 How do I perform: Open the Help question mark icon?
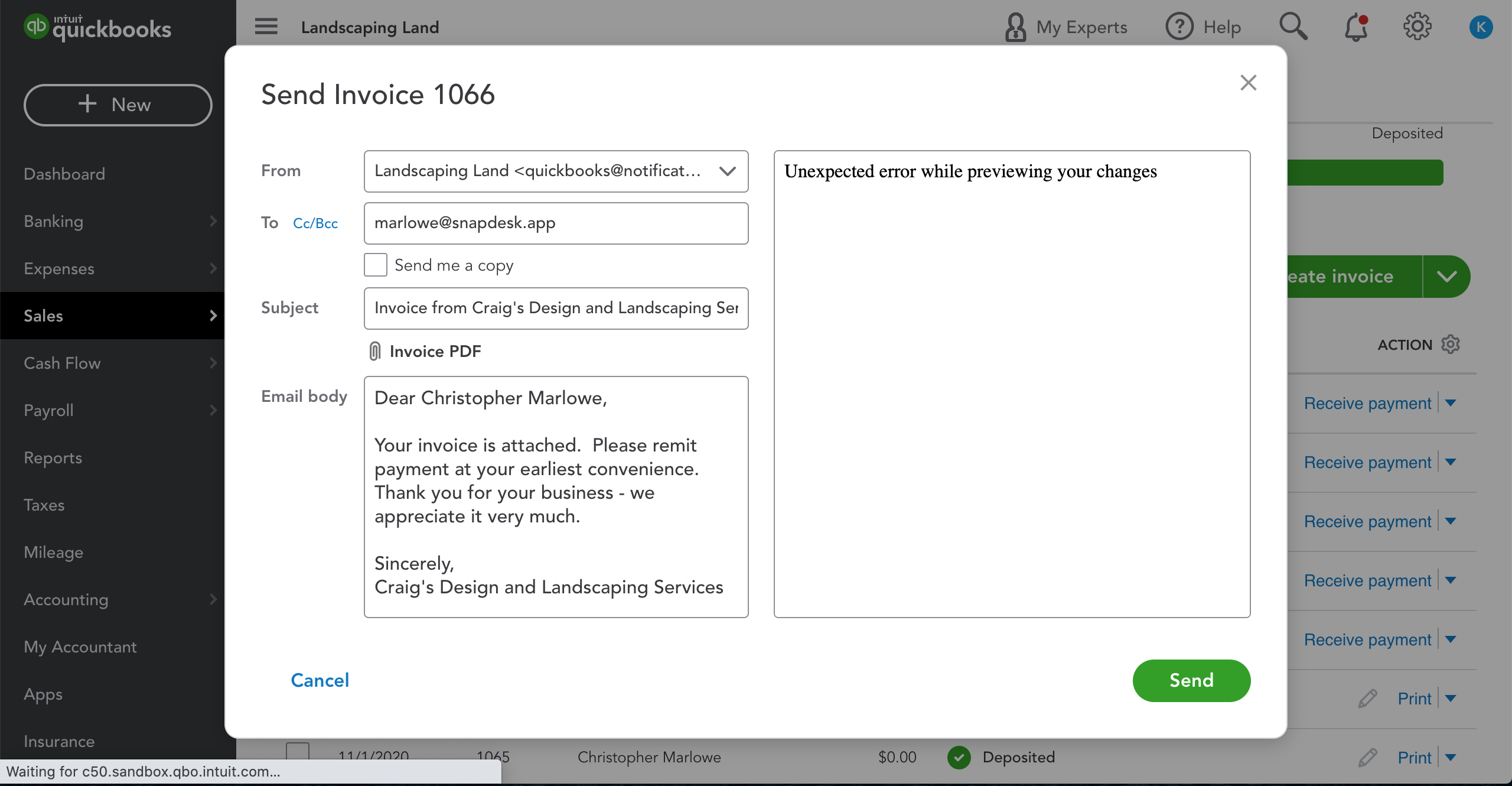click(1179, 27)
